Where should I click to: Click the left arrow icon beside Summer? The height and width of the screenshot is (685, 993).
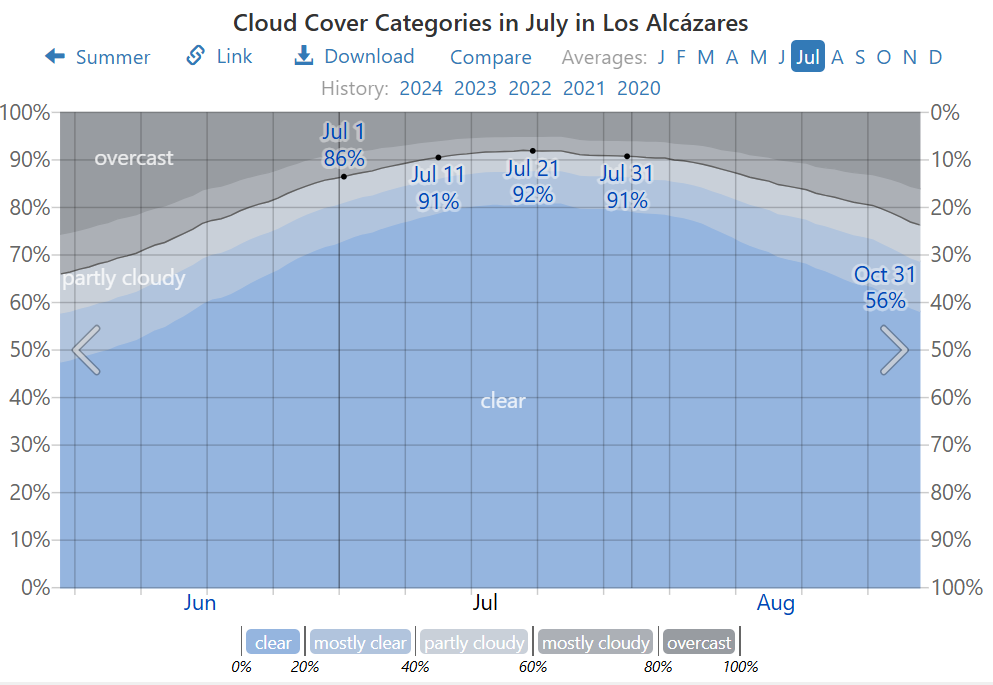pyautogui.click(x=55, y=57)
